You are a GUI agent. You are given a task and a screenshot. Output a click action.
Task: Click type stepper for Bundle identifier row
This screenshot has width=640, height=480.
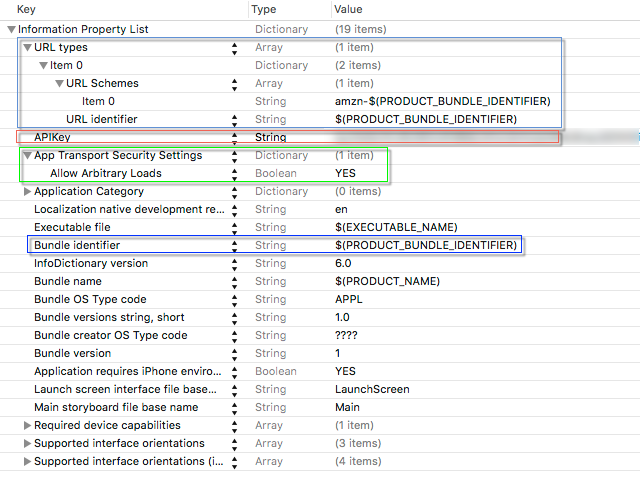[235, 246]
